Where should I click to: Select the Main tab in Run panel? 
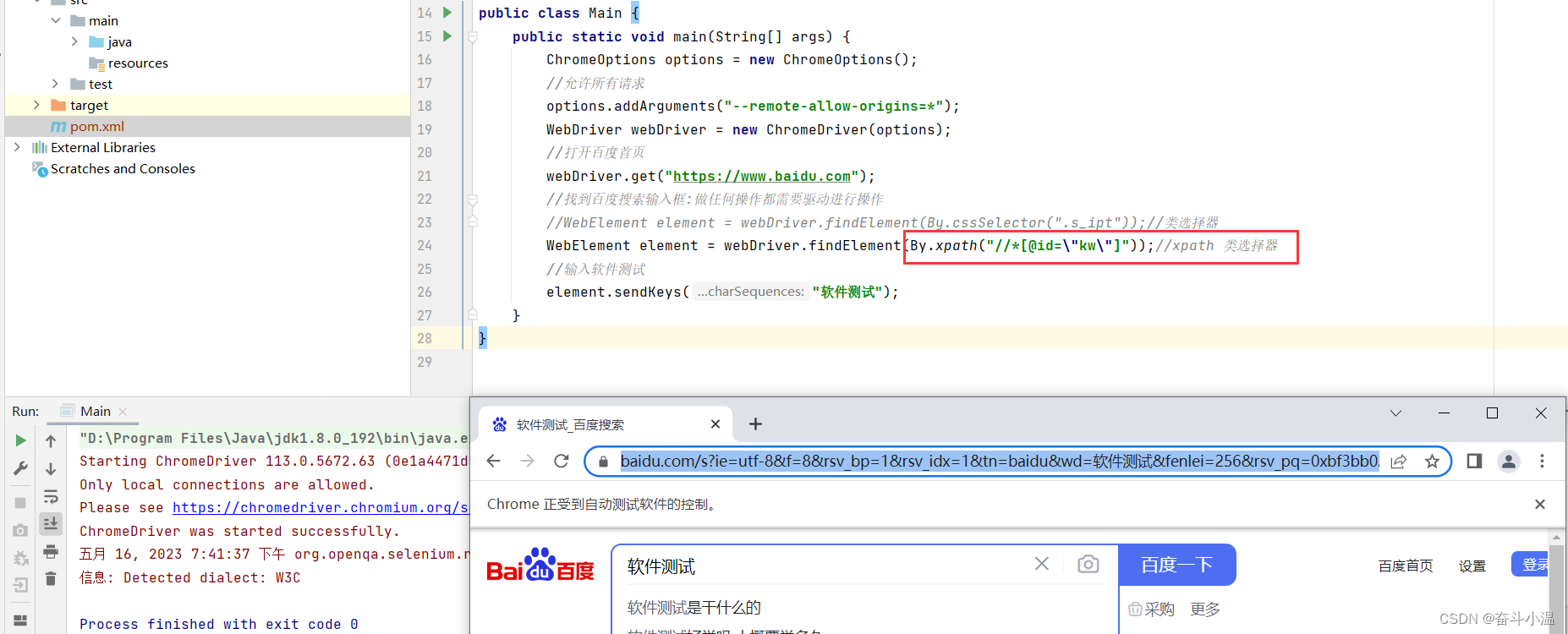[95, 411]
